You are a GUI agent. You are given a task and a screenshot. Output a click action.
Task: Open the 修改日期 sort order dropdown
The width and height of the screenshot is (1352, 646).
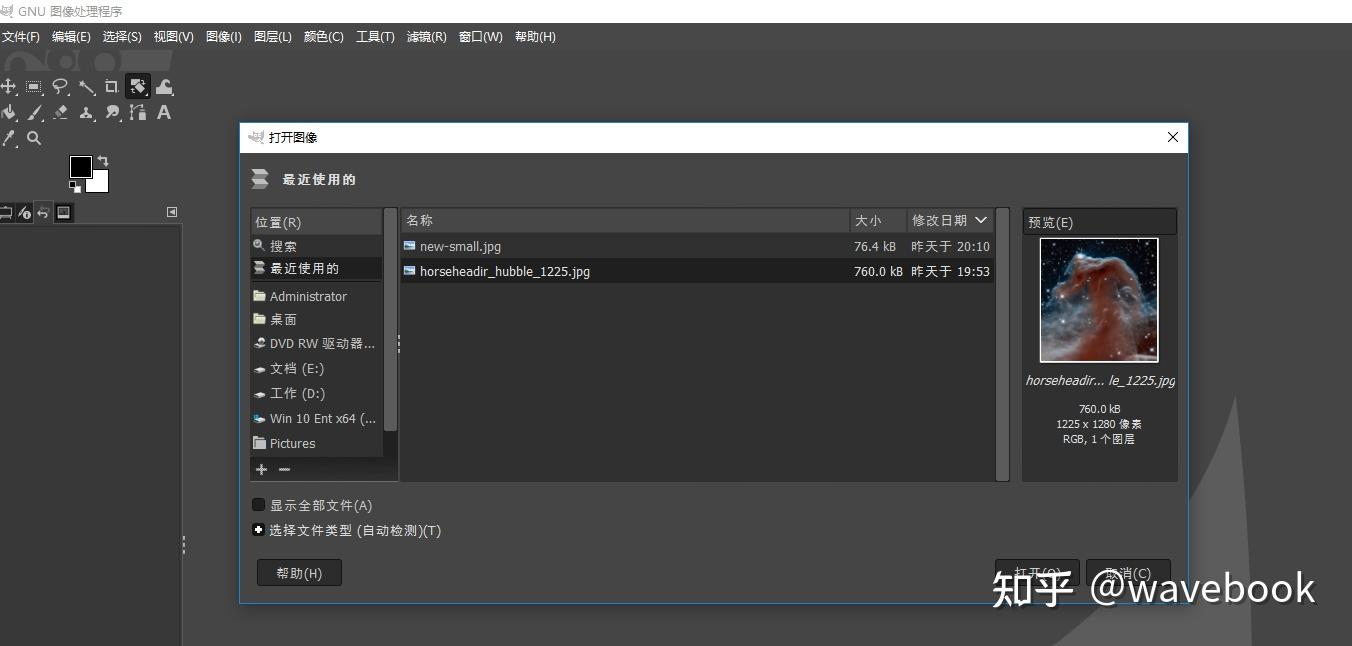coord(950,220)
